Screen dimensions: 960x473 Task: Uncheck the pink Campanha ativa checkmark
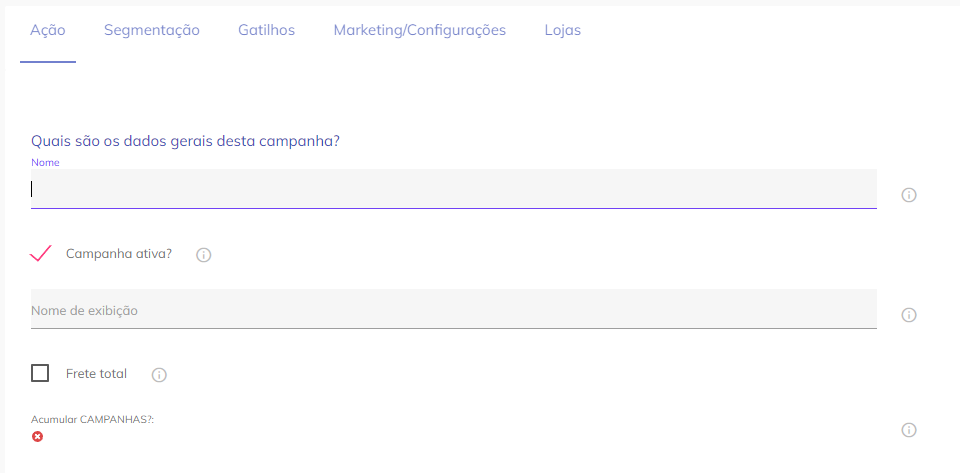[x=41, y=253]
